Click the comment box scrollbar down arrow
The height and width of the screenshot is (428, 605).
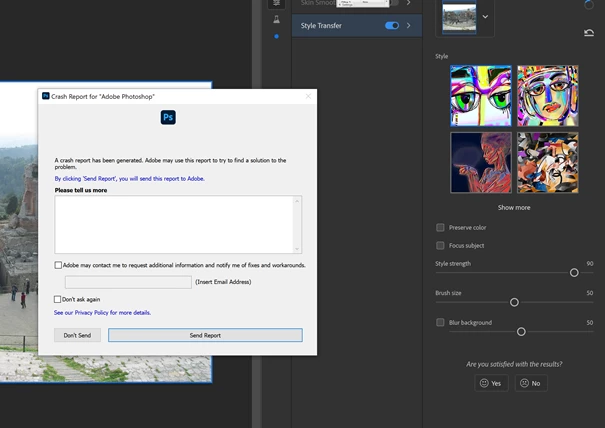(x=297, y=249)
